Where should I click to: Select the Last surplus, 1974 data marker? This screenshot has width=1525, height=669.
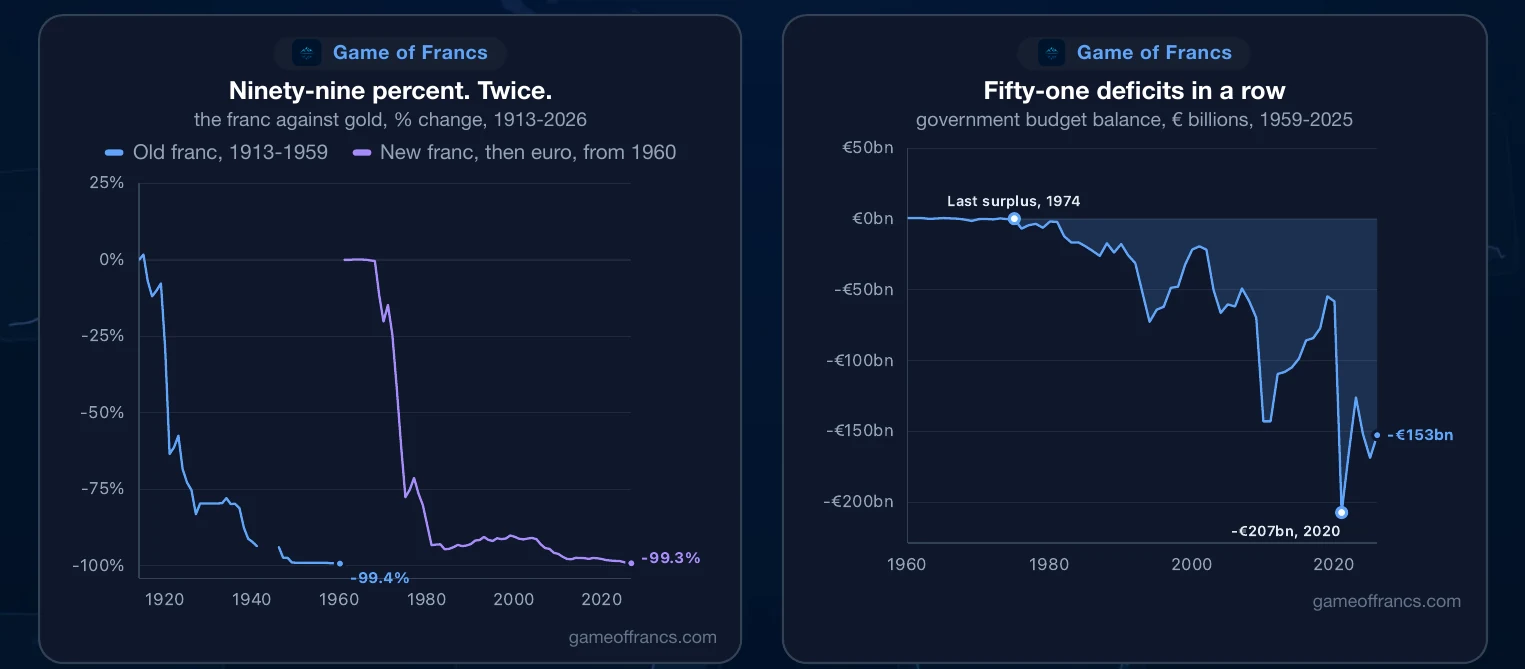1014,218
